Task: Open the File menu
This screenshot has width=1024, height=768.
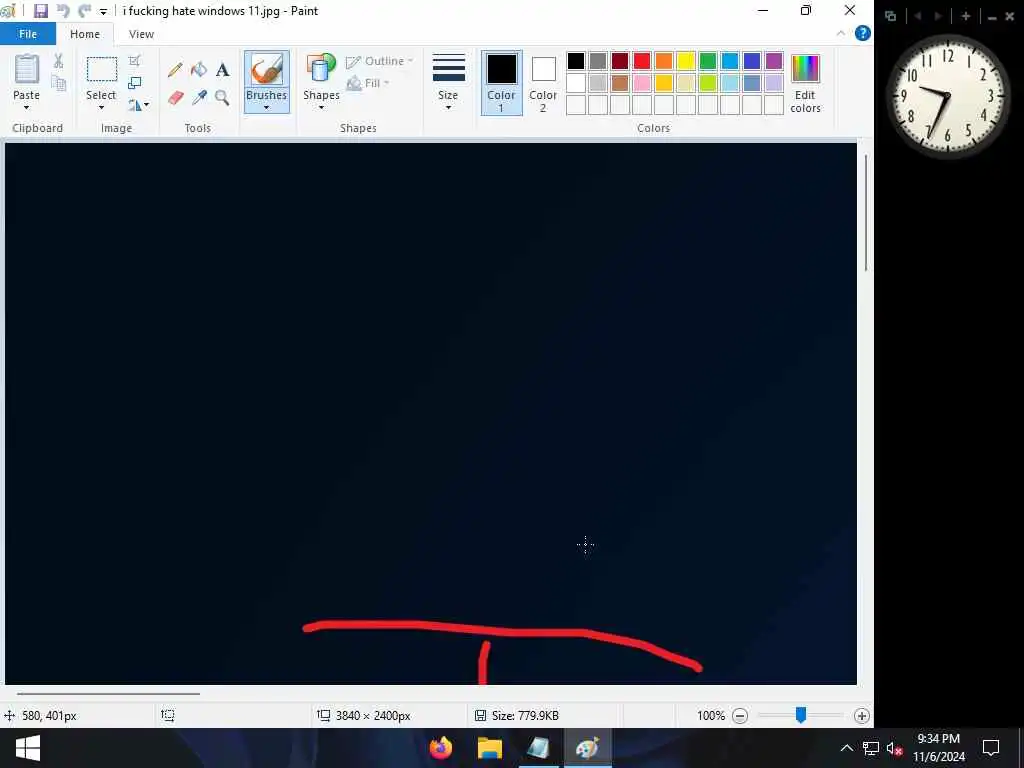Action: pos(28,34)
